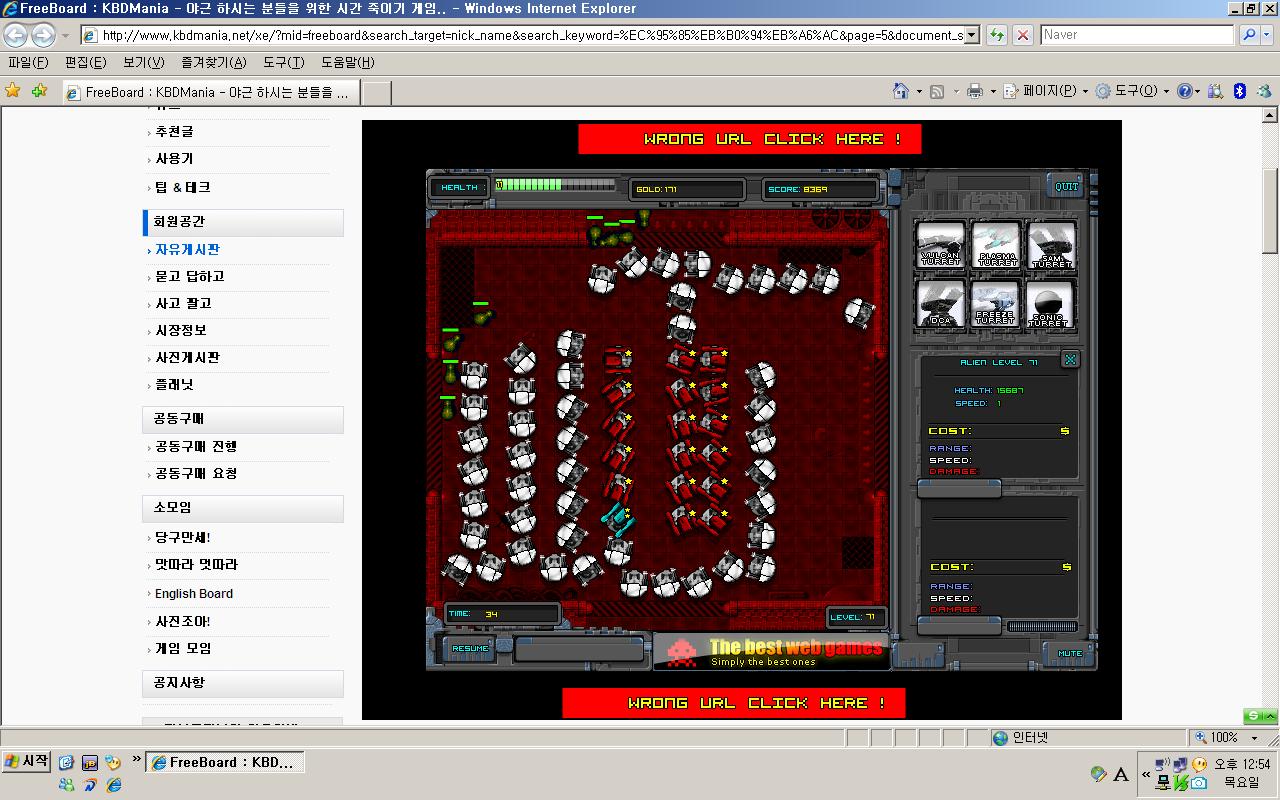This screenshot has height=800, width=1280.
Task: Open the Page (페이지) dropdown menu
Action: click(x=1044, y=91)
